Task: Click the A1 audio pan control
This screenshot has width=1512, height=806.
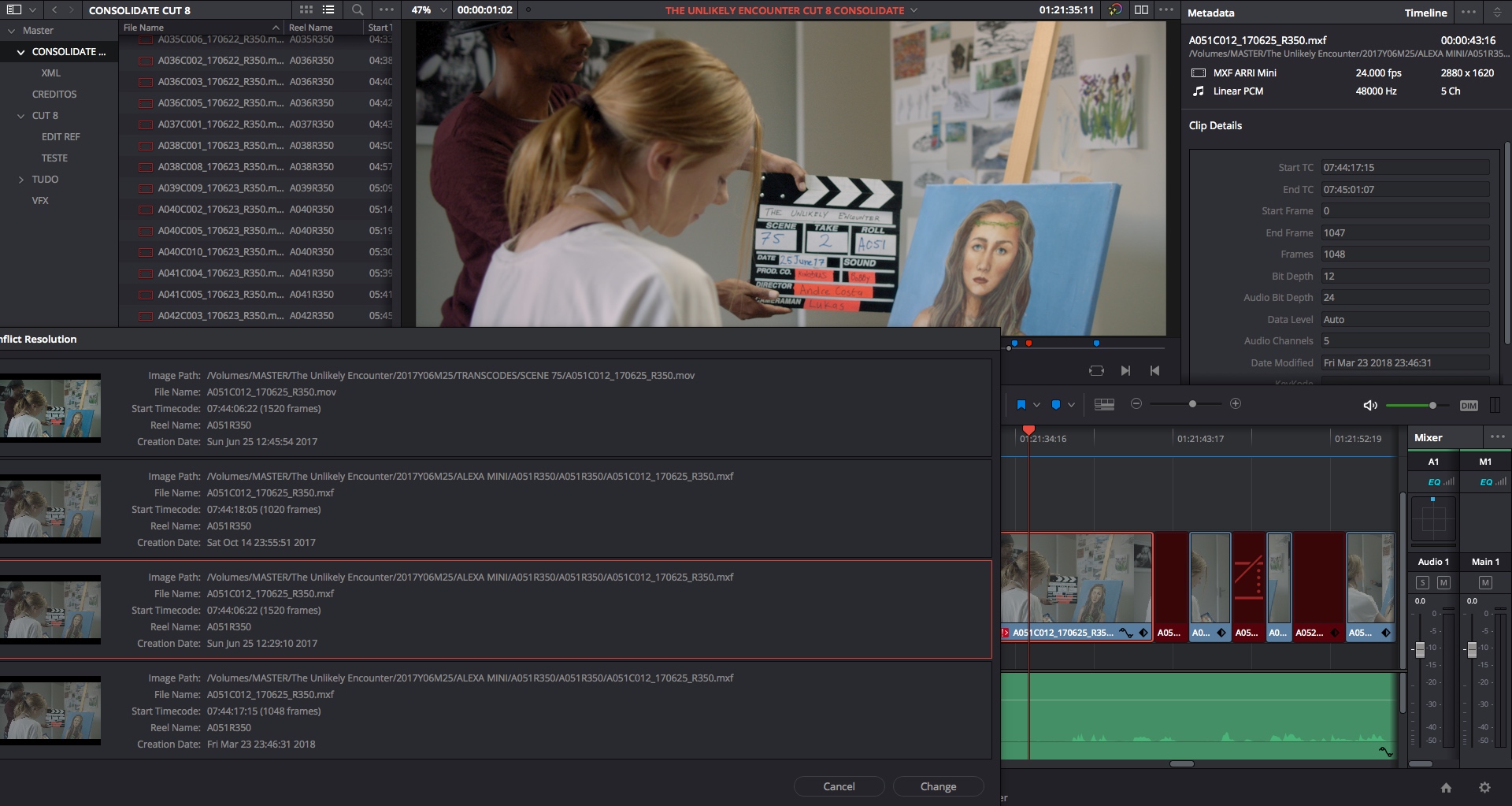Action: 1433,519
